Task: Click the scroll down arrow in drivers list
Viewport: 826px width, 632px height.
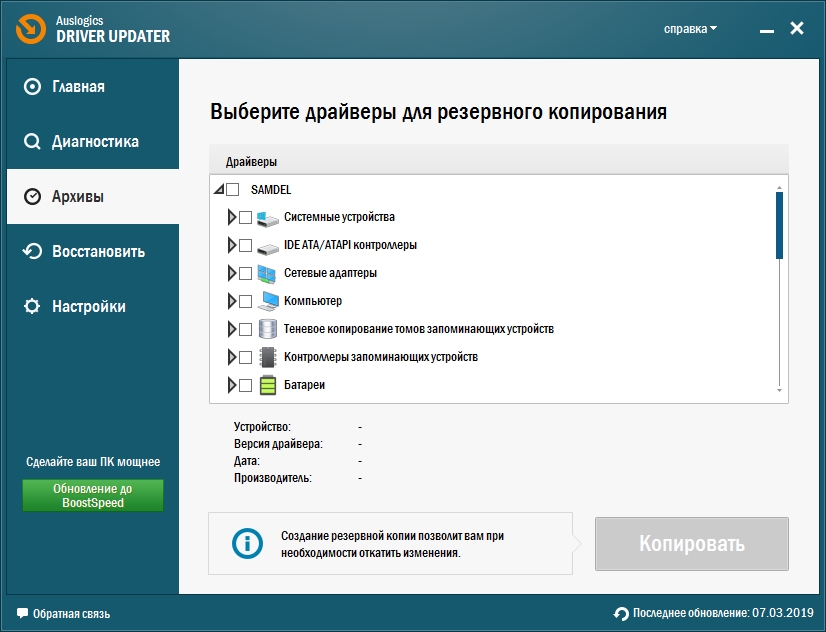Action: point(779,390)
